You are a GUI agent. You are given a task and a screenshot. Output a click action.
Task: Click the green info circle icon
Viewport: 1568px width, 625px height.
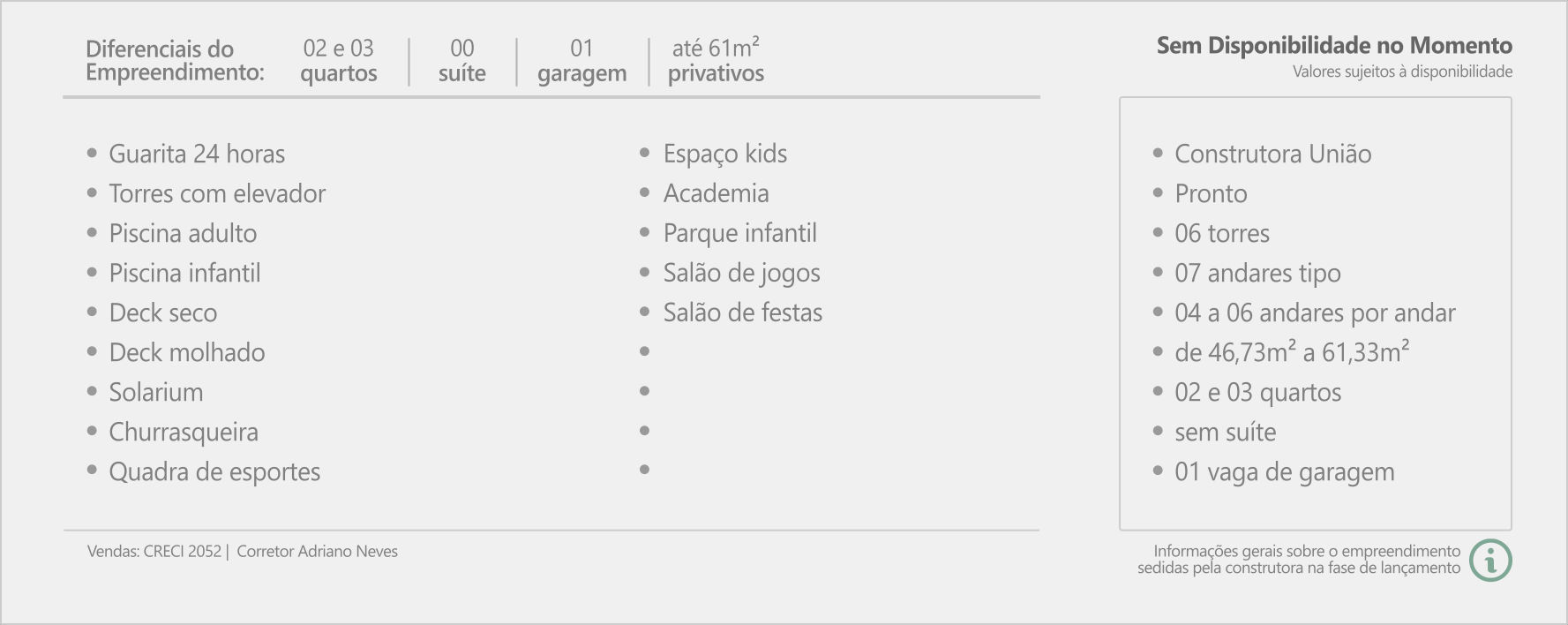[x=1491, y=561]
